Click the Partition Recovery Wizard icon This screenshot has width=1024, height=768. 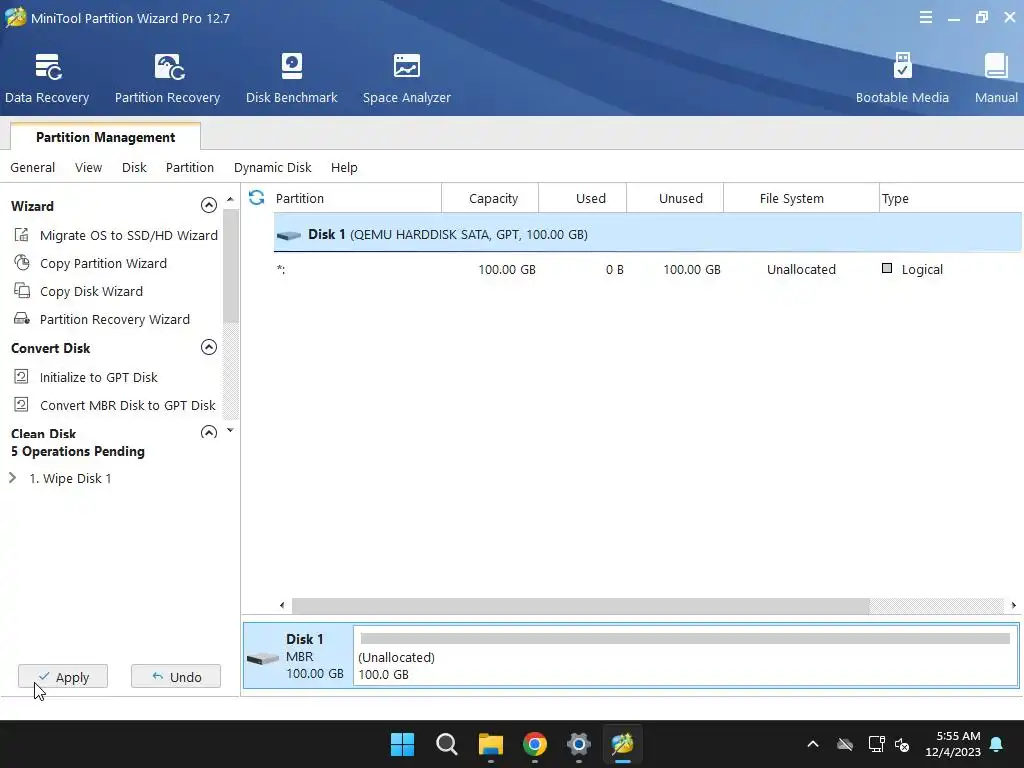[x=22, y=319]
